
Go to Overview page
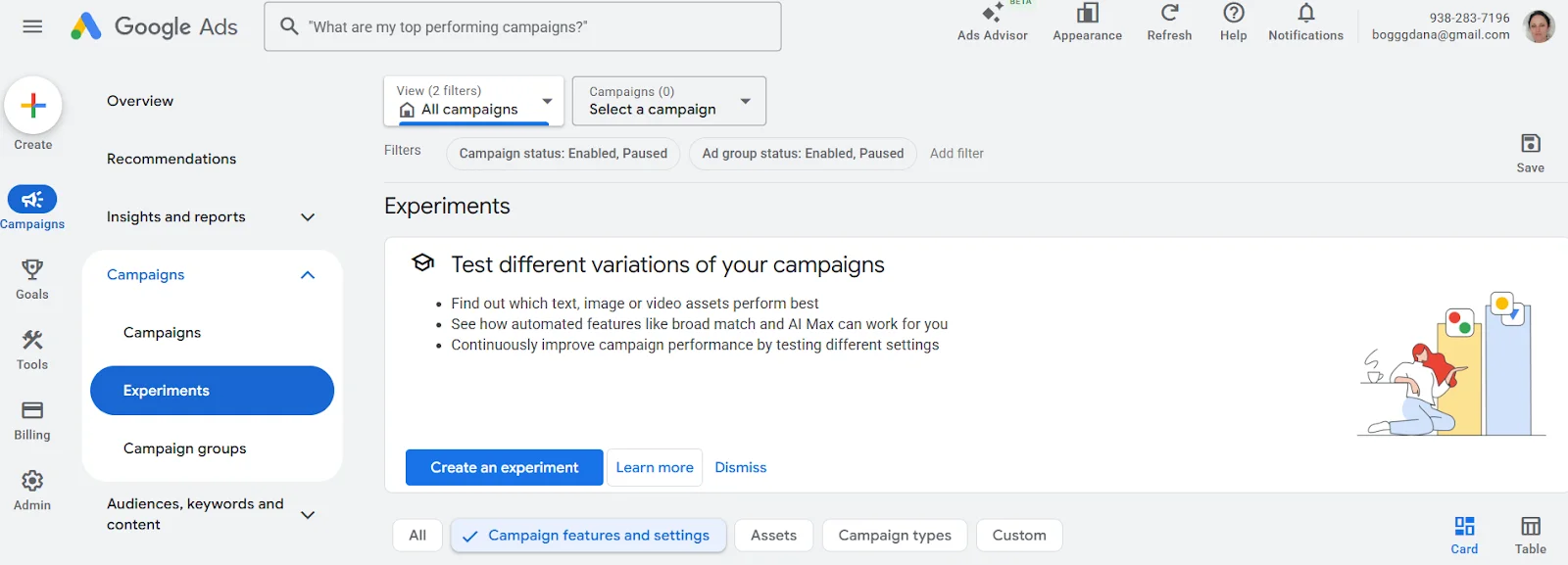(140, 101)
